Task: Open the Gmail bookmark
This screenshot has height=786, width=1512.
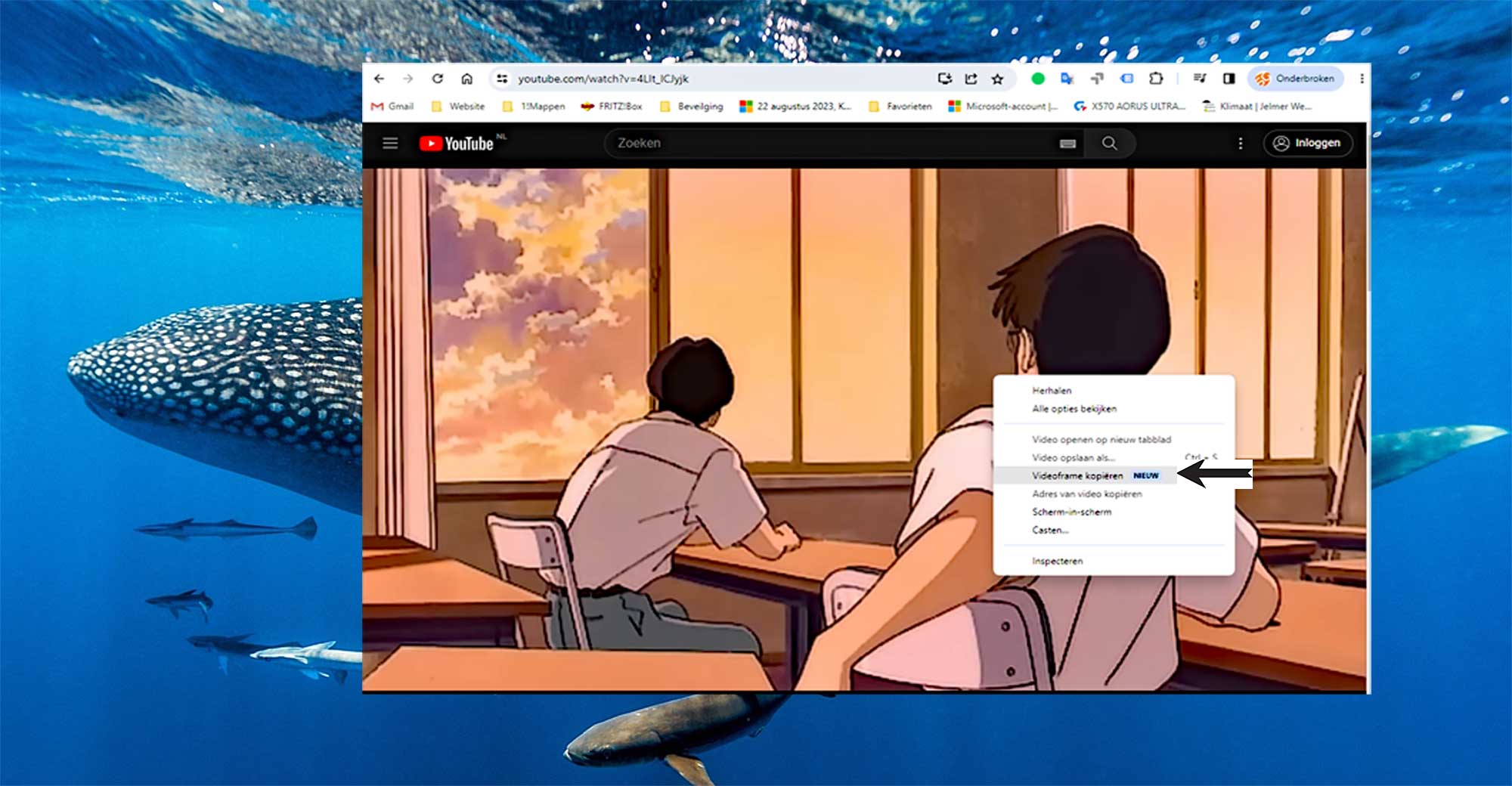Action: (x=392, y=107)
